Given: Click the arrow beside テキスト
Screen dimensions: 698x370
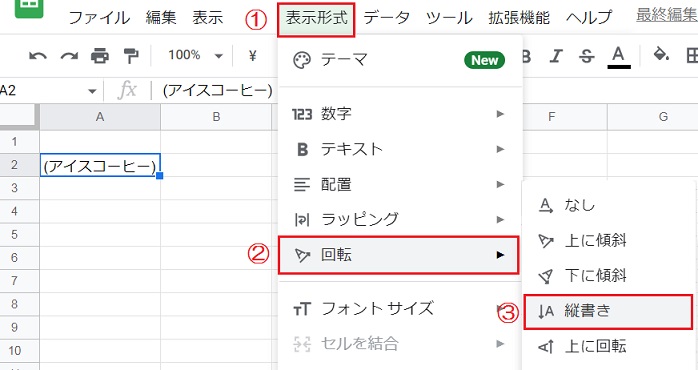Looking at the screenshot, I should point(500,149).
